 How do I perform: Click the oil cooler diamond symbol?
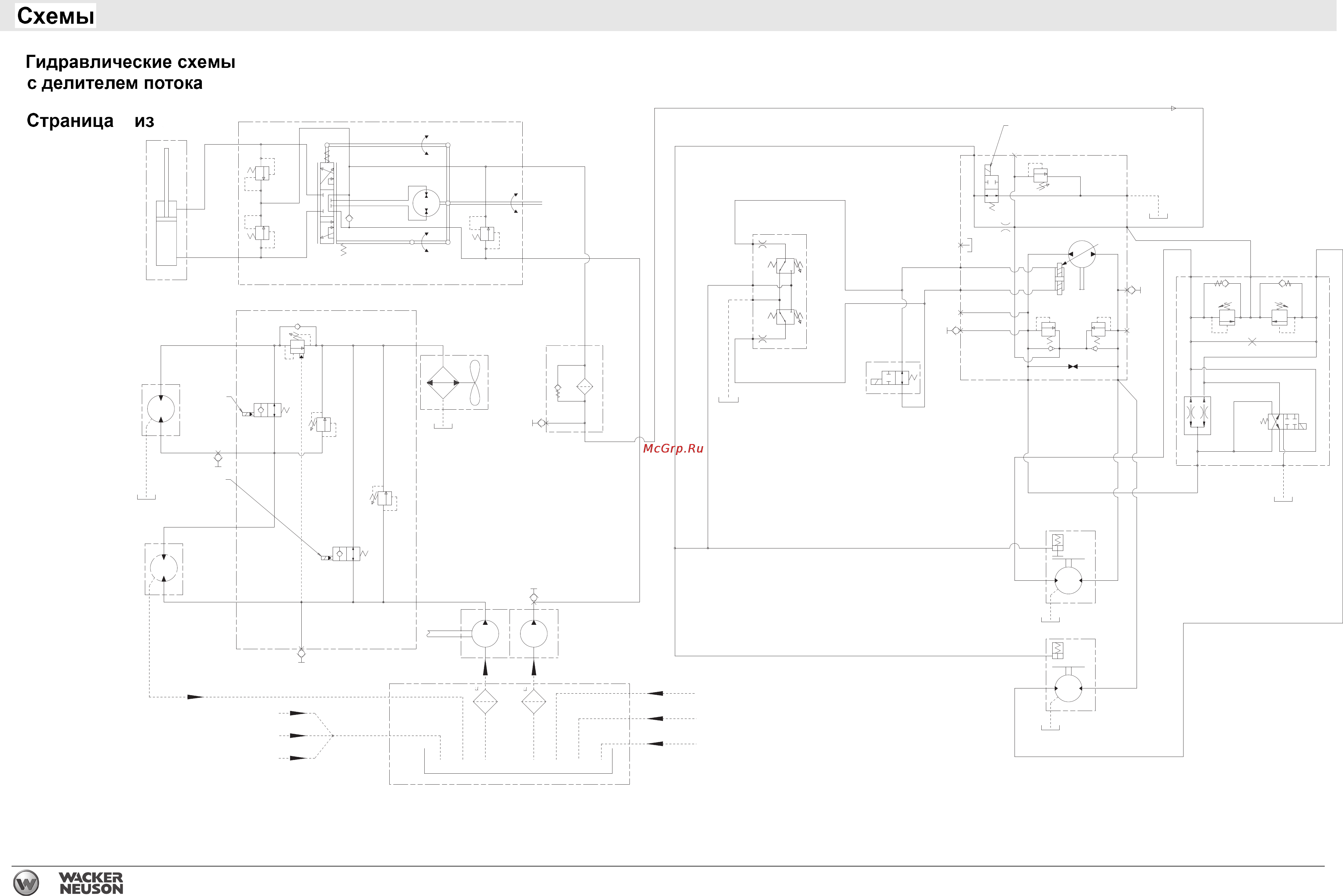pyautogui.click(x=443, y=382)
